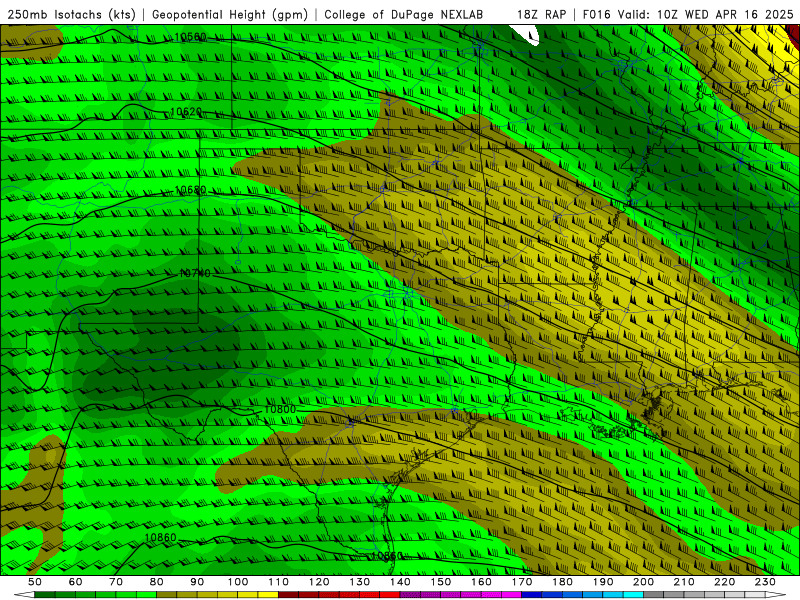This screenshot has width=800, height=600.
Task: Click the bright red swatch left of 140
Action: [x=390, y=594]
